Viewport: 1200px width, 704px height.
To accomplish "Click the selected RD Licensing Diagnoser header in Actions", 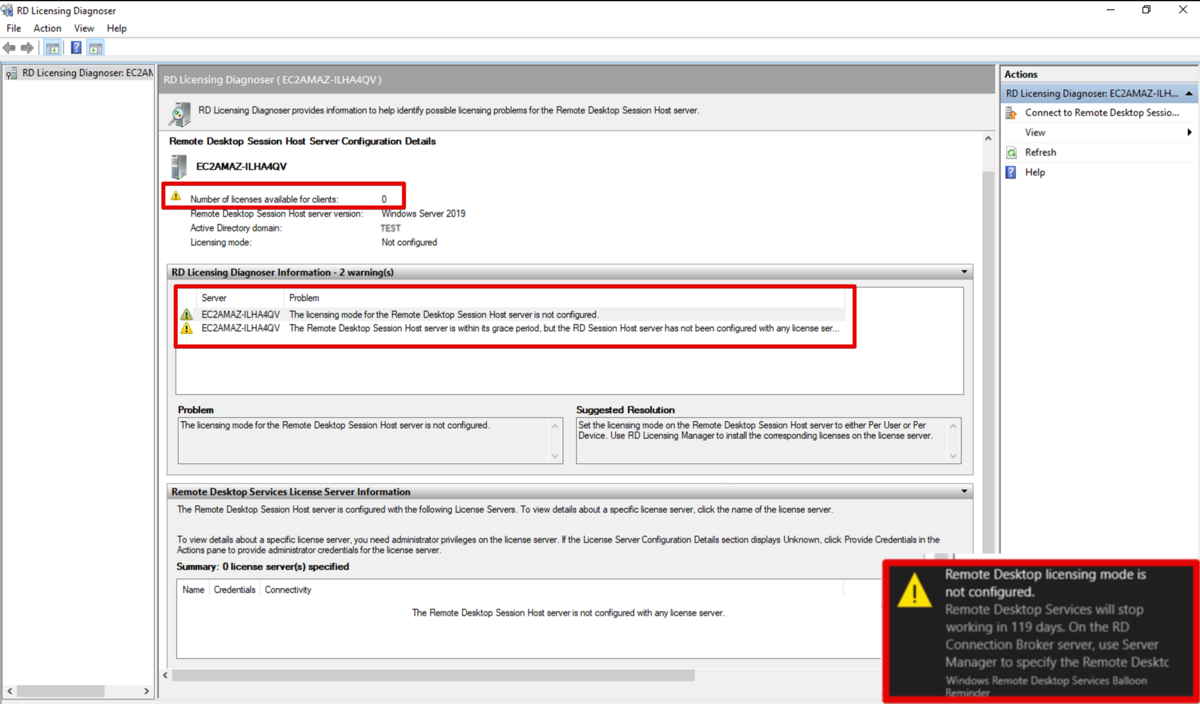I will [1099, 93].
